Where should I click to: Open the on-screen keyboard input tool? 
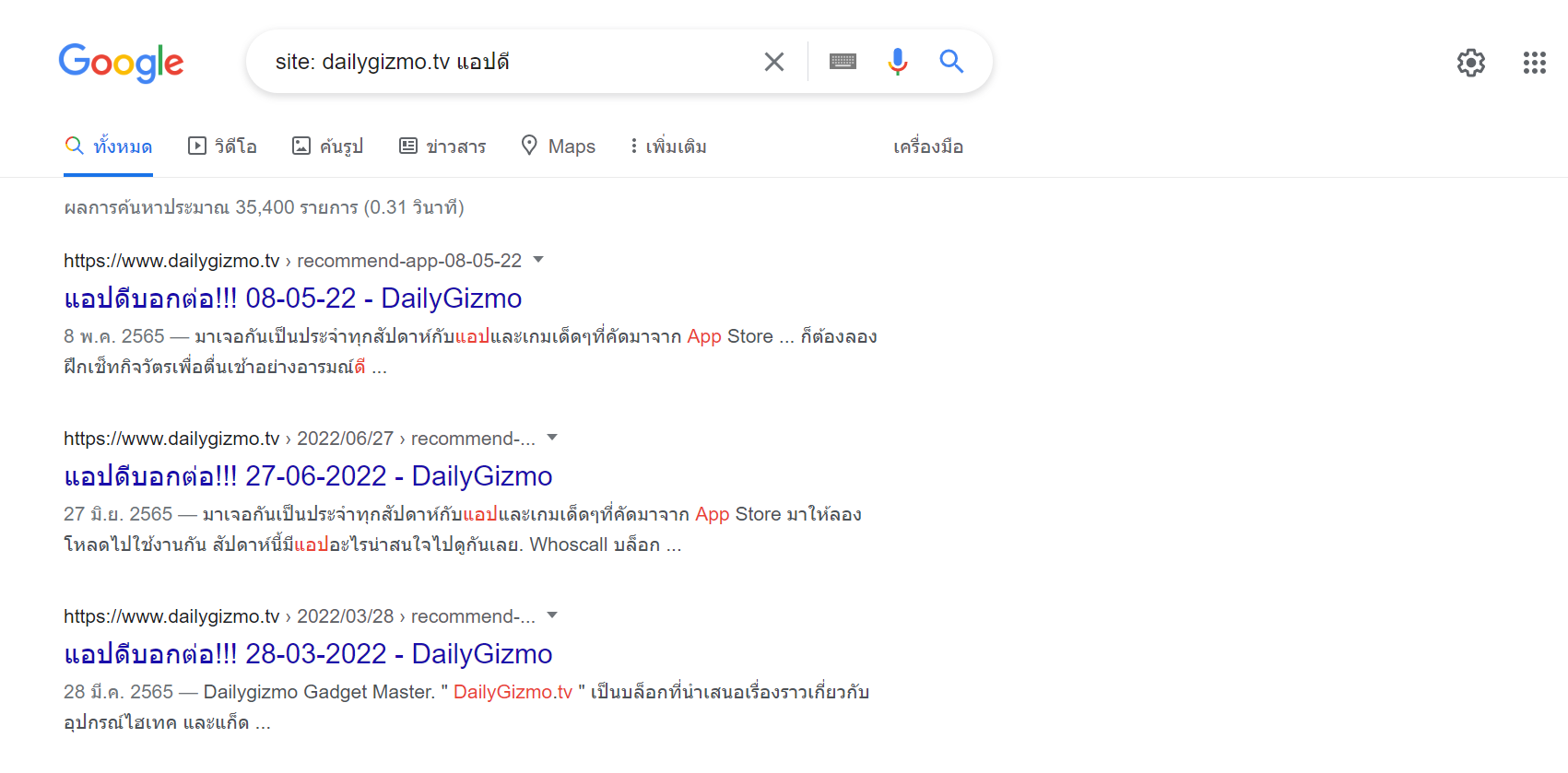(x=843, y=62)
